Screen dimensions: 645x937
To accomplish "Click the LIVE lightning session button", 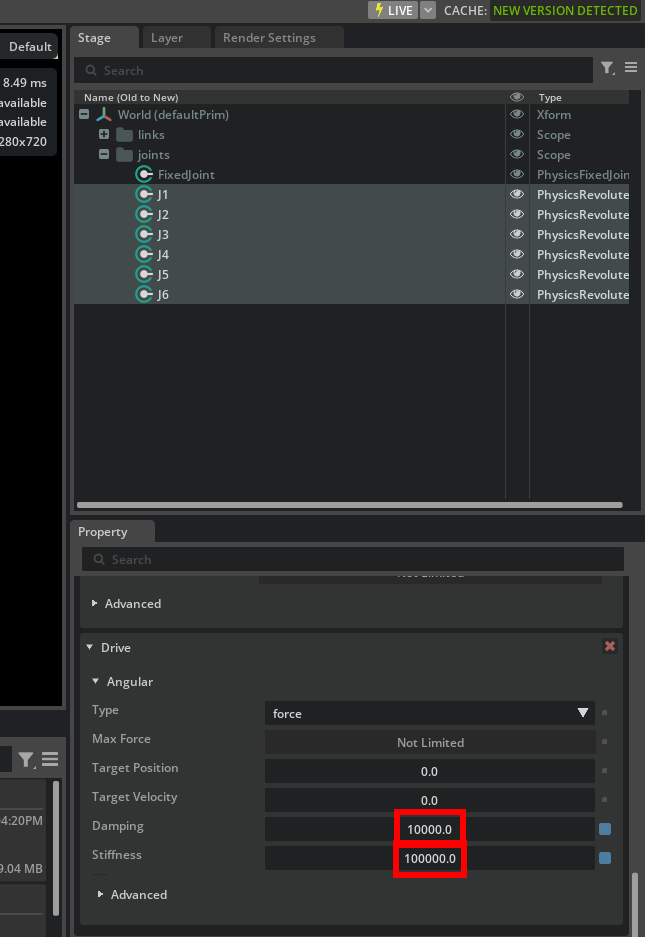I will pos(392,10).
